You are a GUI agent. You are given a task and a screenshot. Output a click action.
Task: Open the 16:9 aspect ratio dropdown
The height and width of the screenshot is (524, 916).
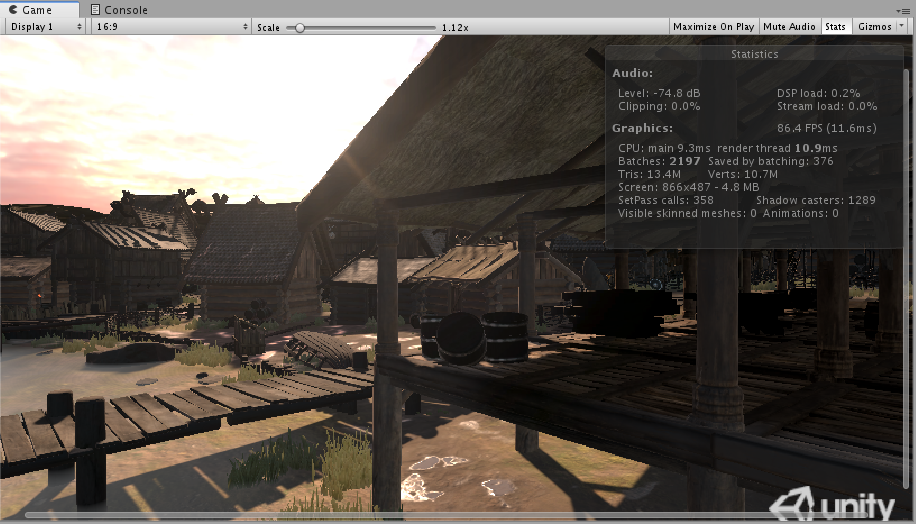click(x=168, y=27)
